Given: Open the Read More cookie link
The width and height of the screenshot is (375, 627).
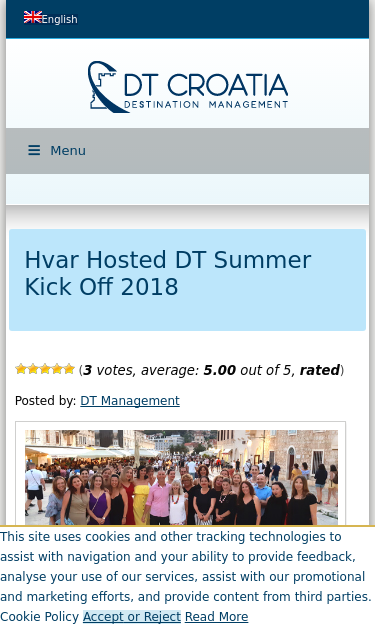Looking at the screenshot, I should coord(216,617).
